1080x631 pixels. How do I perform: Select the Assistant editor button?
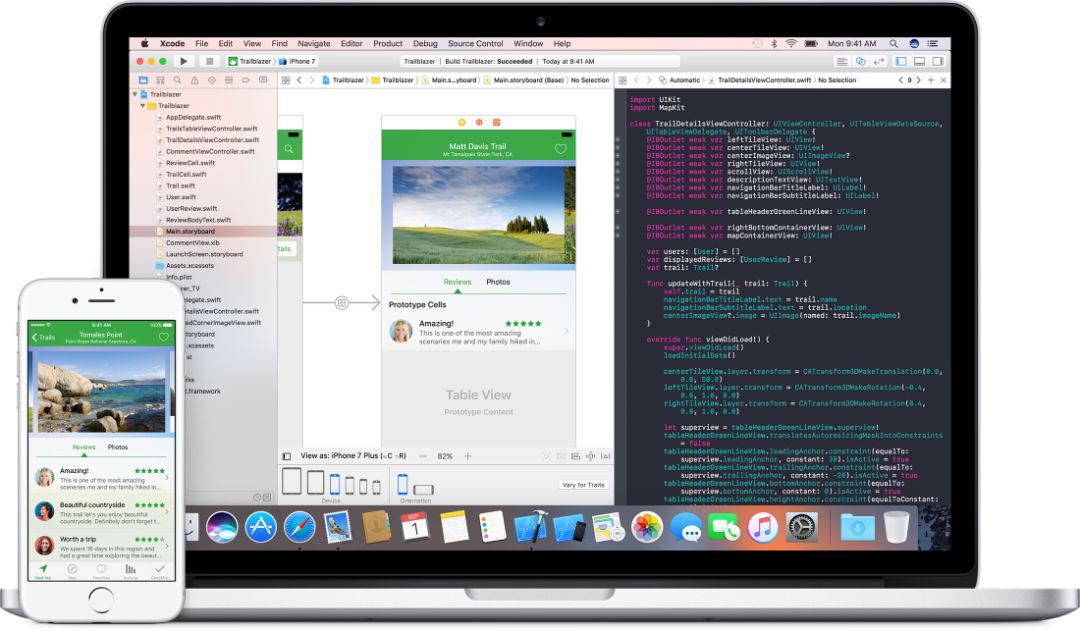tap(860, 61)
